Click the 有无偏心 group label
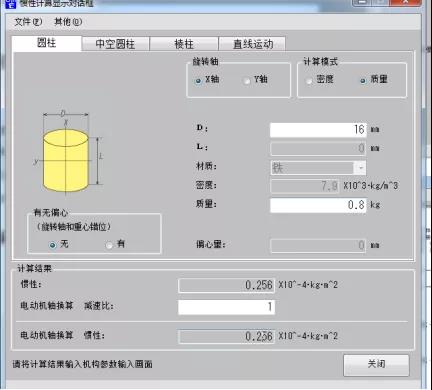Screen dimensions: 432x390 tap(51, 213)
